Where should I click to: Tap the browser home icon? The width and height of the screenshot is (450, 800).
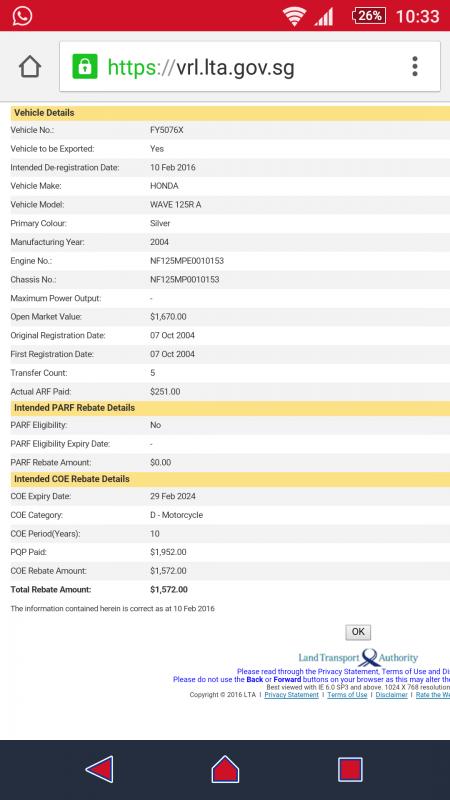(x=30, y=67)
